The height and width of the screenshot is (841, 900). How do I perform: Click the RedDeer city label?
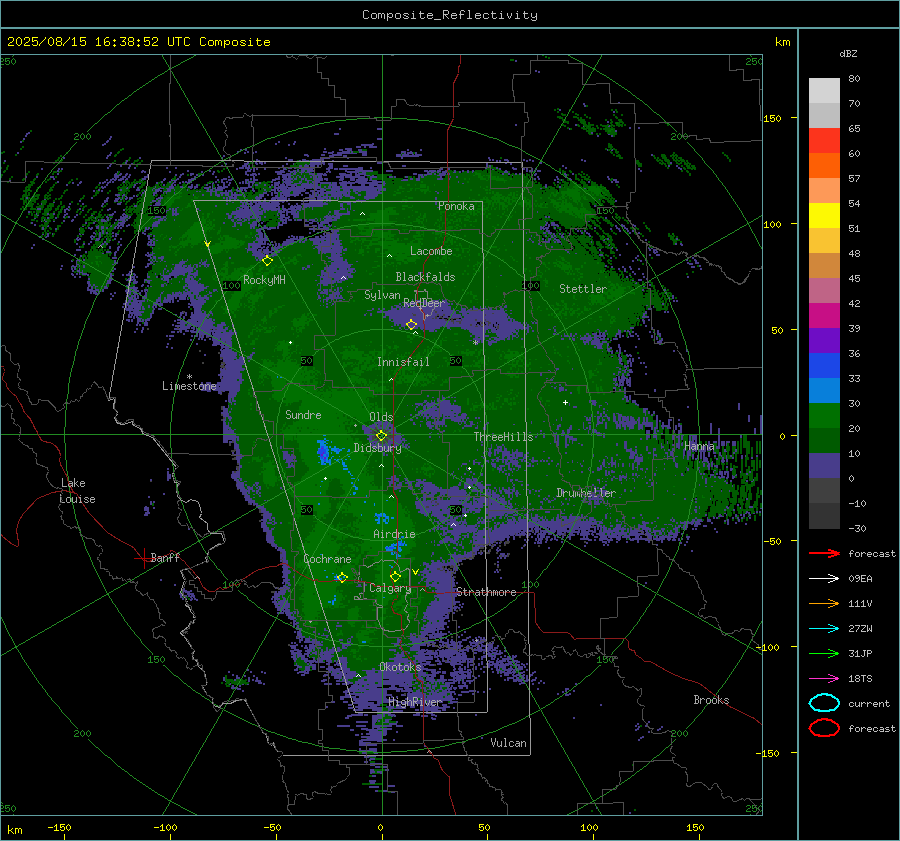click(424, 303)
